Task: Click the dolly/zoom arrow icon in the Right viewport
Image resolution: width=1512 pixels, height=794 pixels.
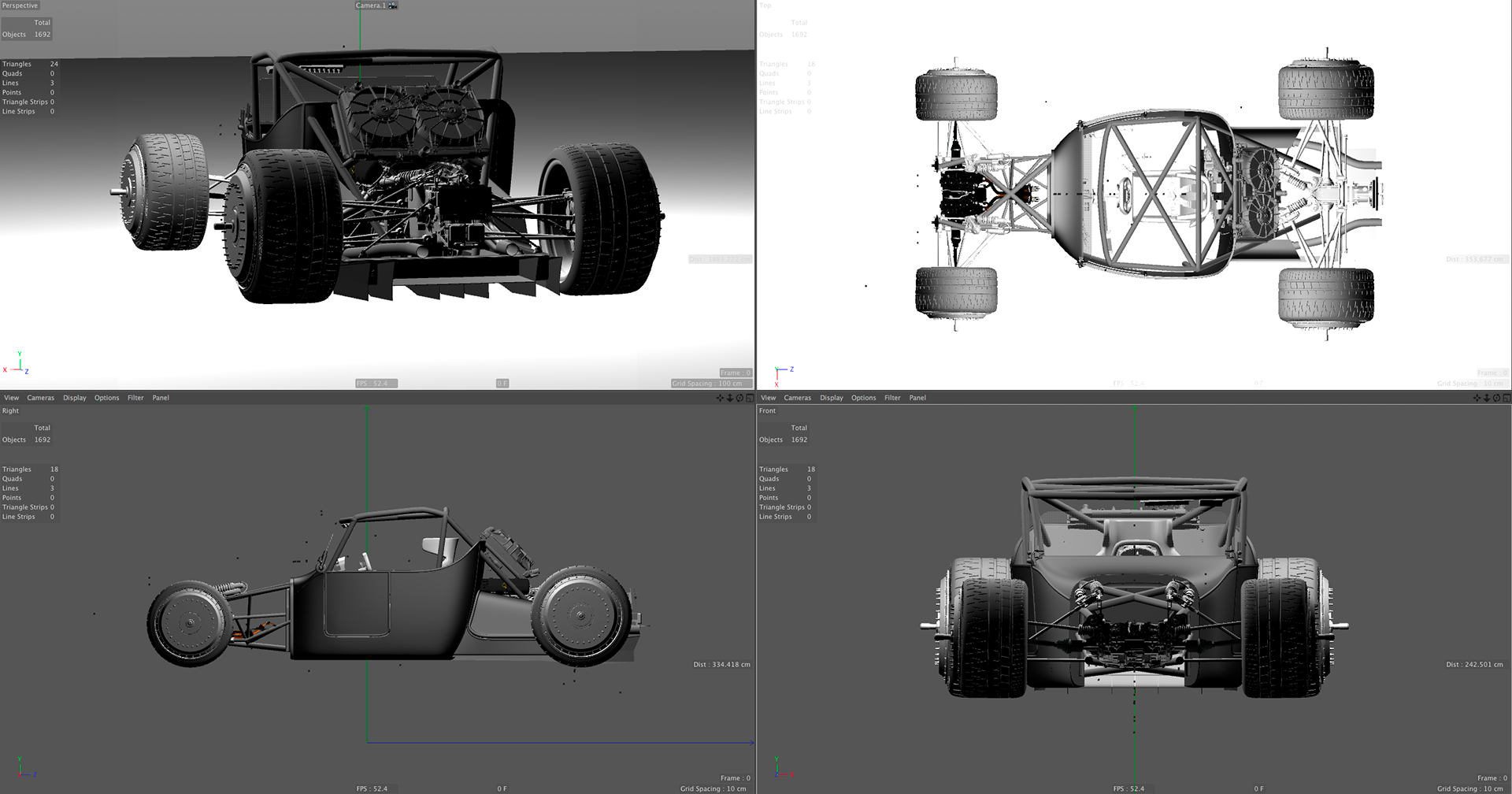Action: (x=730, y=398)
